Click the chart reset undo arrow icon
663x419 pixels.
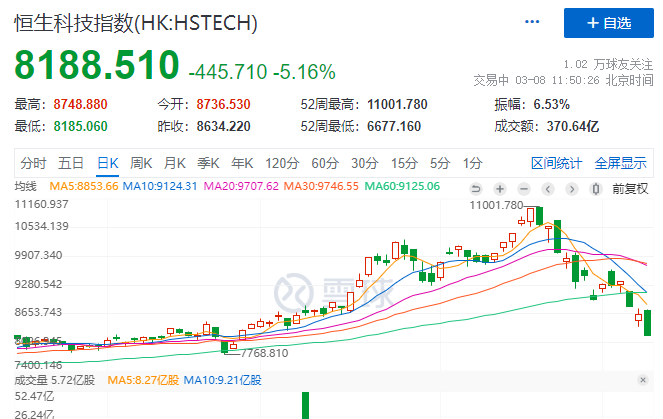click(476, 189)
